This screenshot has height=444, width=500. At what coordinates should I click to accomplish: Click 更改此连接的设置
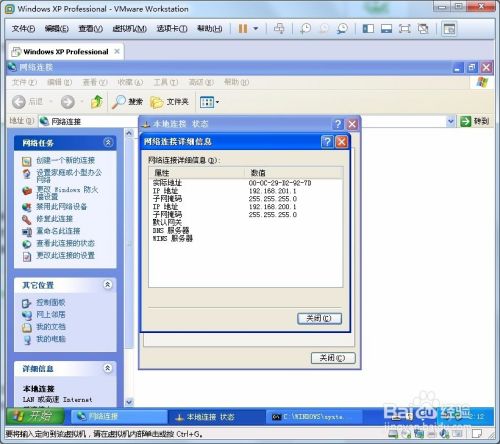tap(66, 256)
